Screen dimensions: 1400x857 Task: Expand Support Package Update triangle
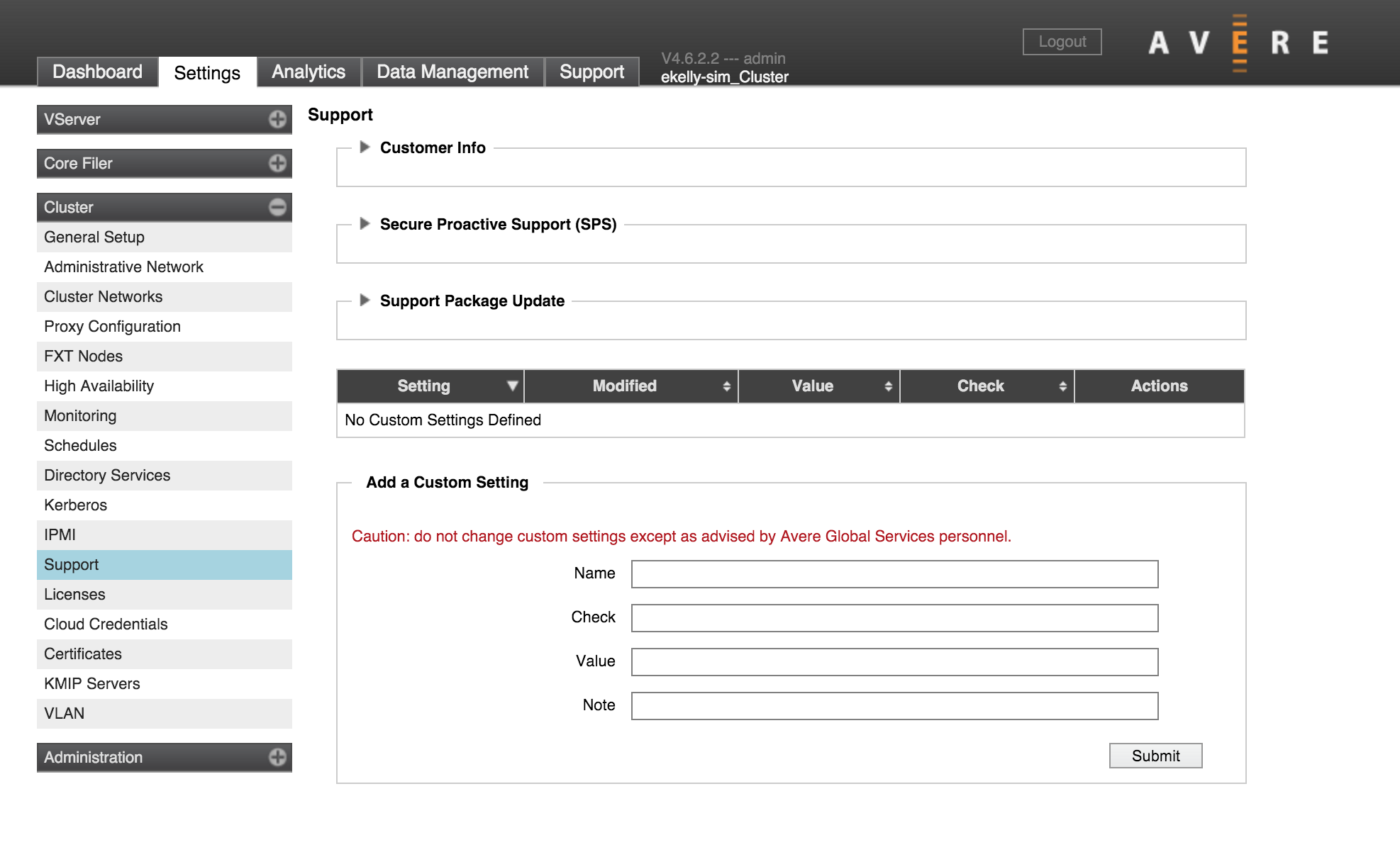click(x=365, y=300)
